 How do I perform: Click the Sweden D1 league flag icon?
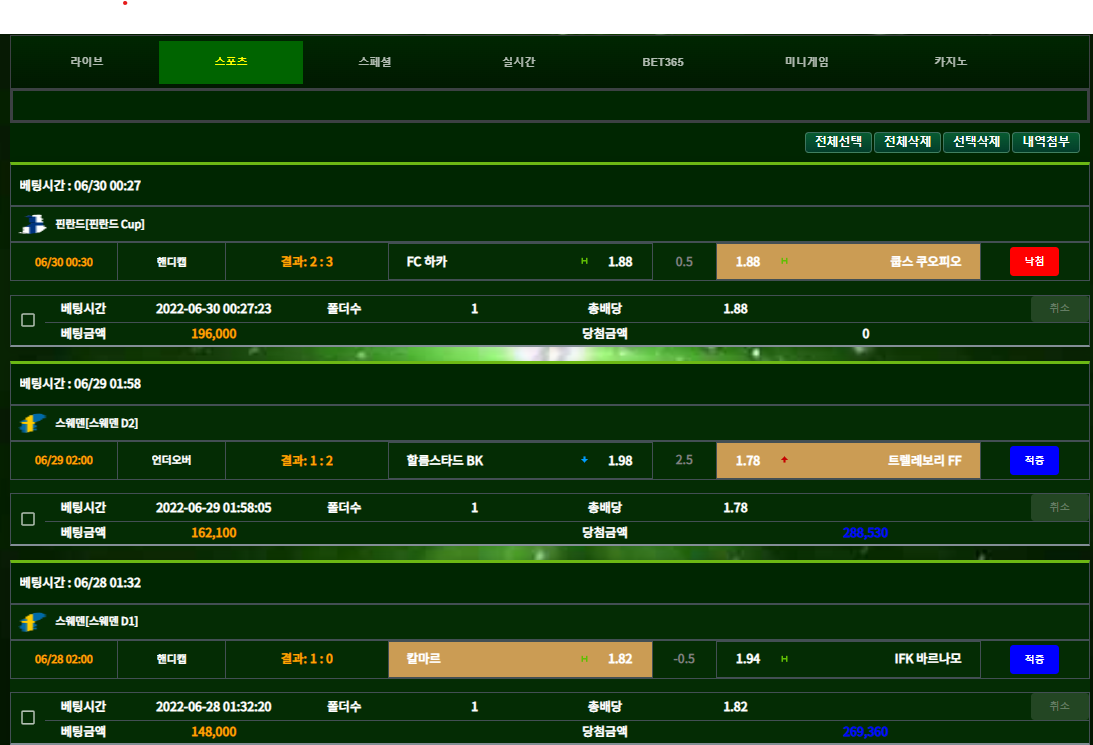pyautogui.click(x=33, y=621)
